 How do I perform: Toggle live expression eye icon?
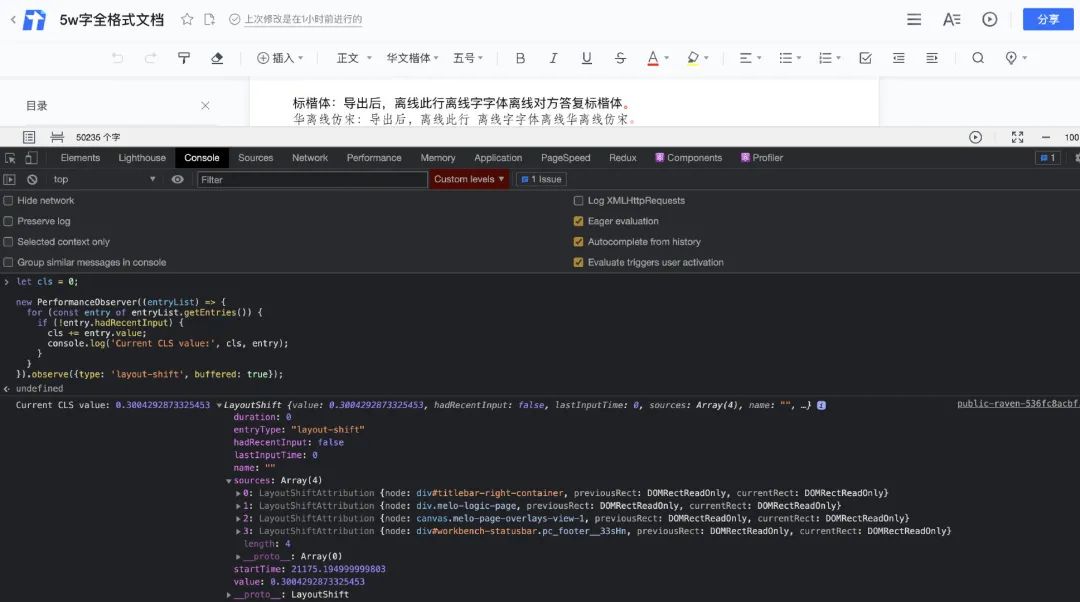[178, 179]
